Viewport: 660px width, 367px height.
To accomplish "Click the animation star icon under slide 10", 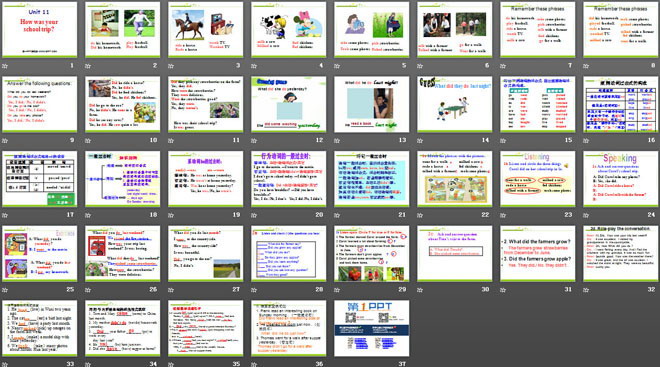I will 88,140.
